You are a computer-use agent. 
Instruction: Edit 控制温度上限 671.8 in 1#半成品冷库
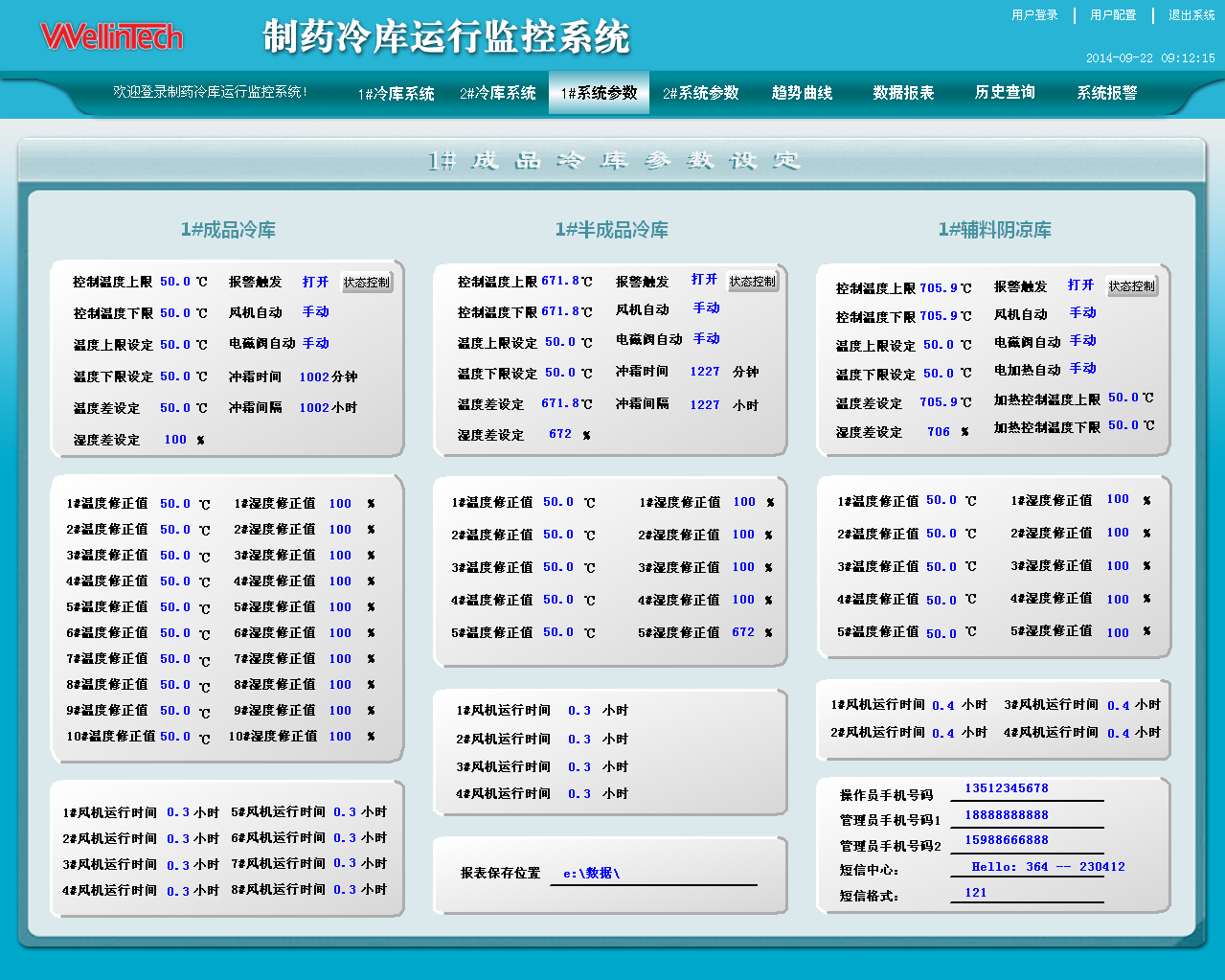click(560, 282)
